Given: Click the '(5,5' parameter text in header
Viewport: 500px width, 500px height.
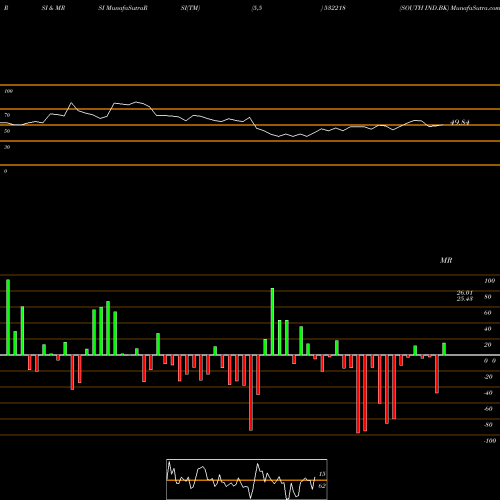Looking at the screenshot, I should coord(257,8).
